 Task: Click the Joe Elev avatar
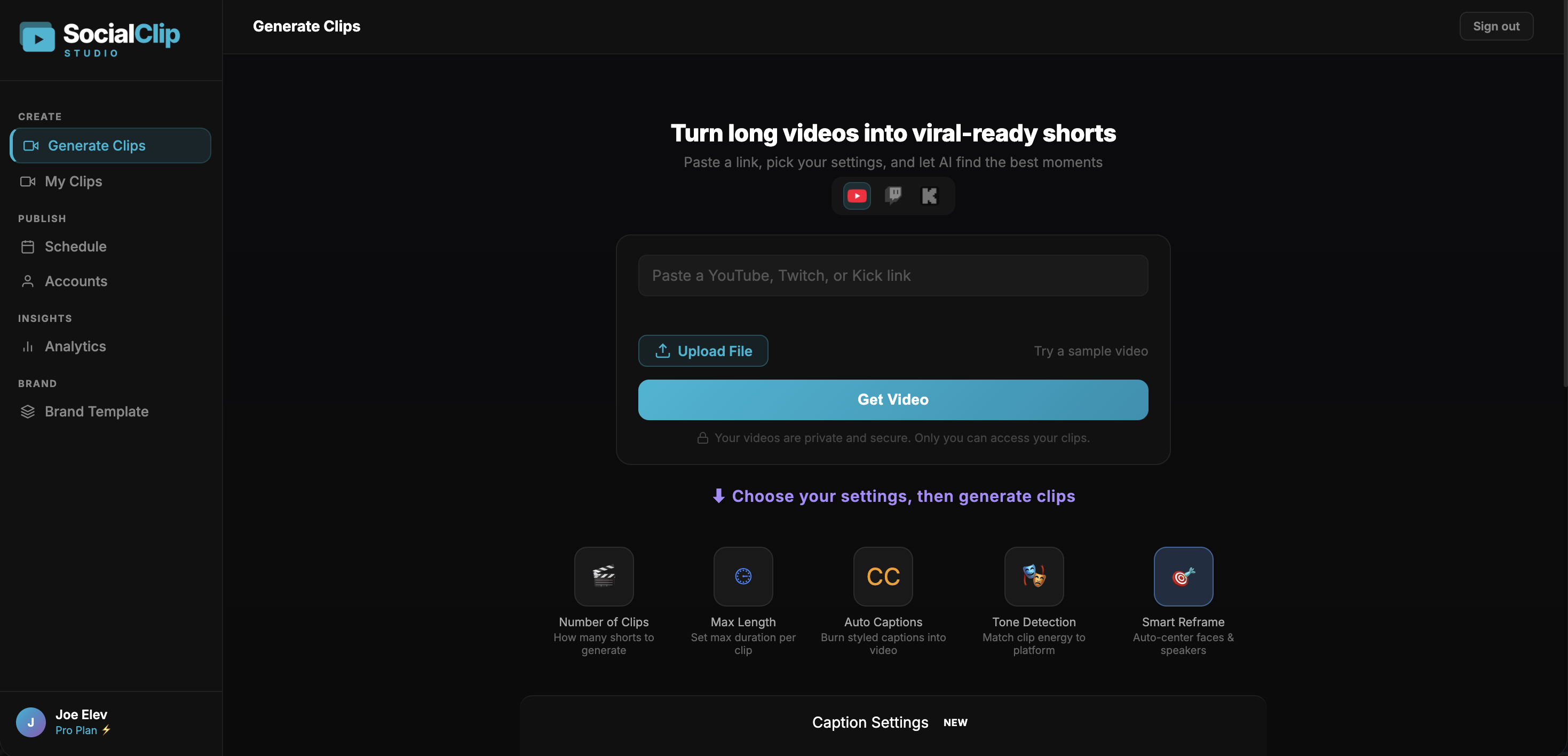pos(31,722)
